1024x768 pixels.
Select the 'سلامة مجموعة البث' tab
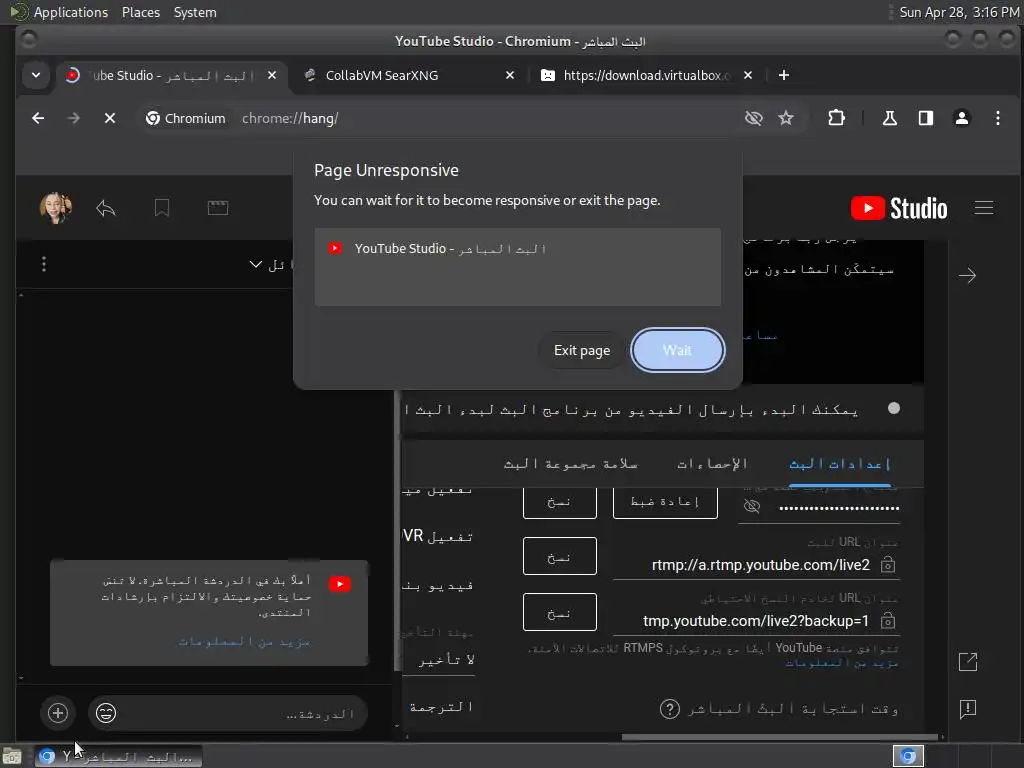tap(571, 464)
